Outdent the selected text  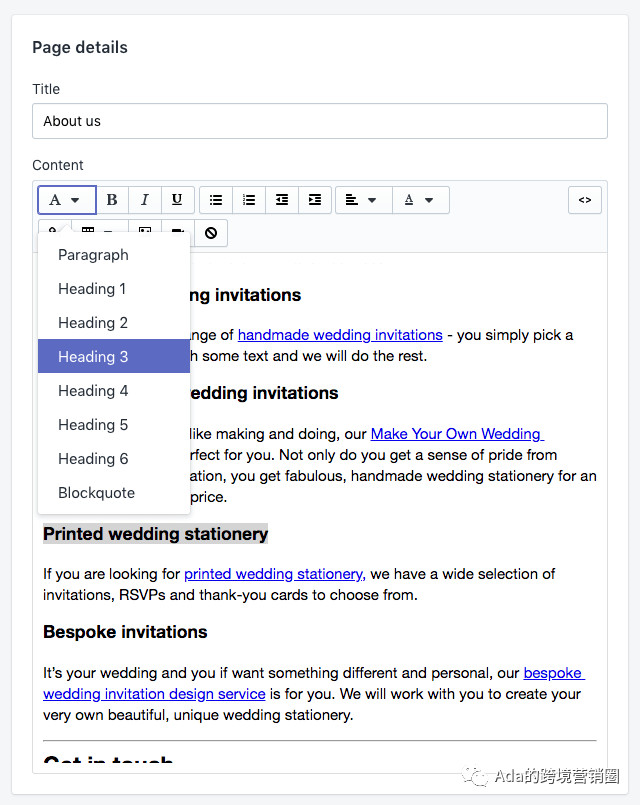281,199
